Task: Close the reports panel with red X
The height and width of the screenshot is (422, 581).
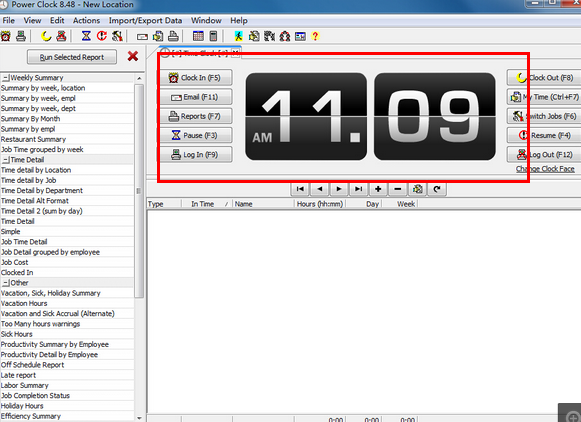Action: [x=133, y=56]
